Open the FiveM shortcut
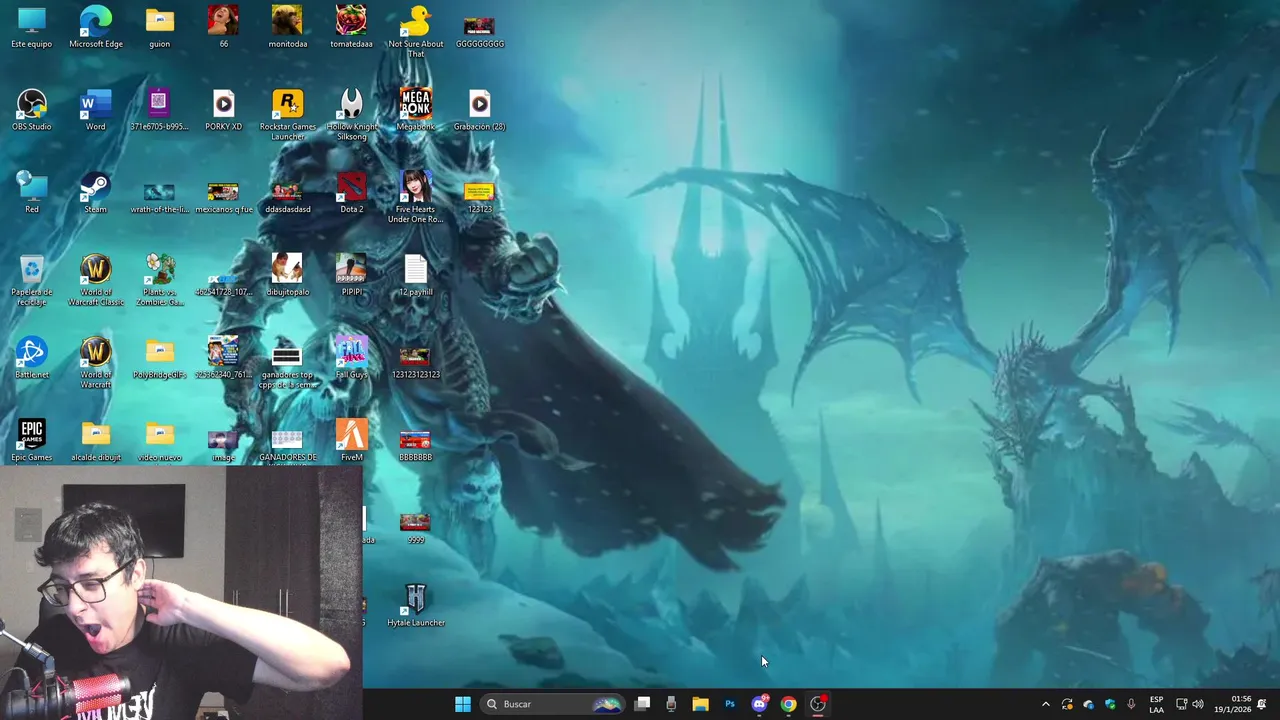The image size is (1280, 720). (351, 441)
